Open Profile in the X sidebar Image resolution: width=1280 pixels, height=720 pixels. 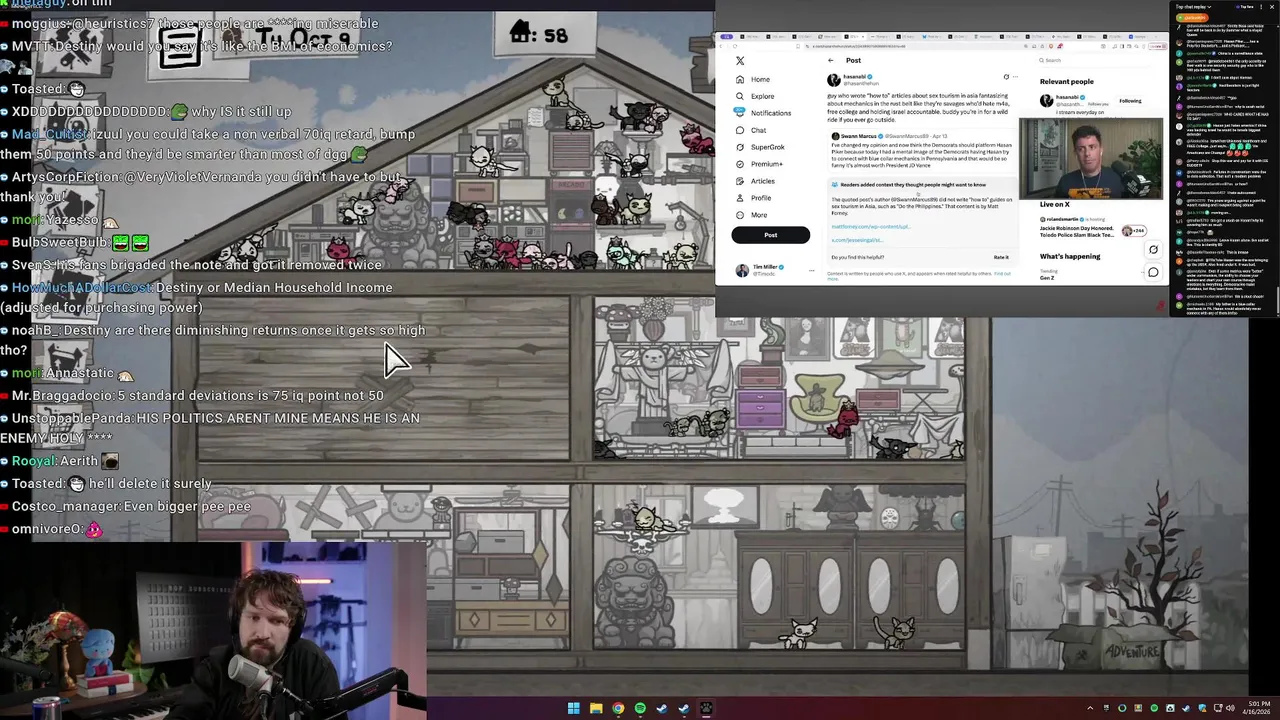click(753, 198)
